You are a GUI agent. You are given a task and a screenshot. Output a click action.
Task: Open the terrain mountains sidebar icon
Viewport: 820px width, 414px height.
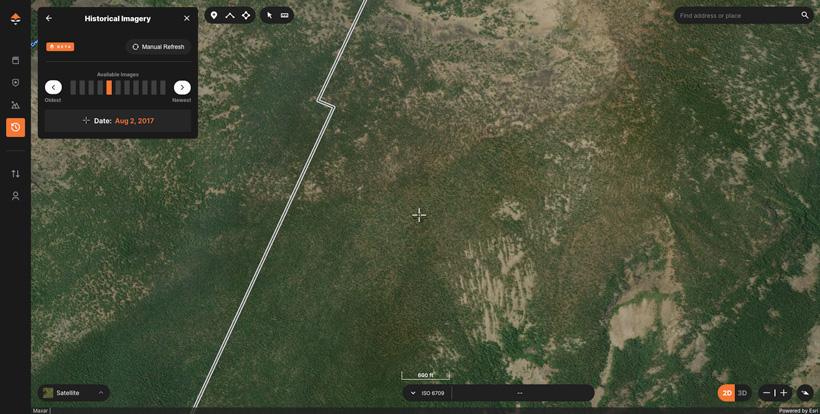point(16,105)
